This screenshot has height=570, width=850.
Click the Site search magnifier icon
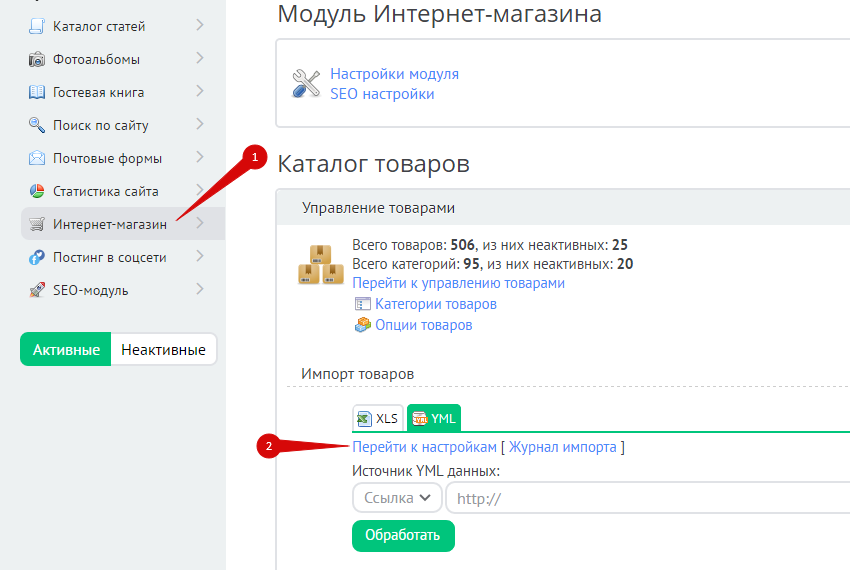(37, 125)
